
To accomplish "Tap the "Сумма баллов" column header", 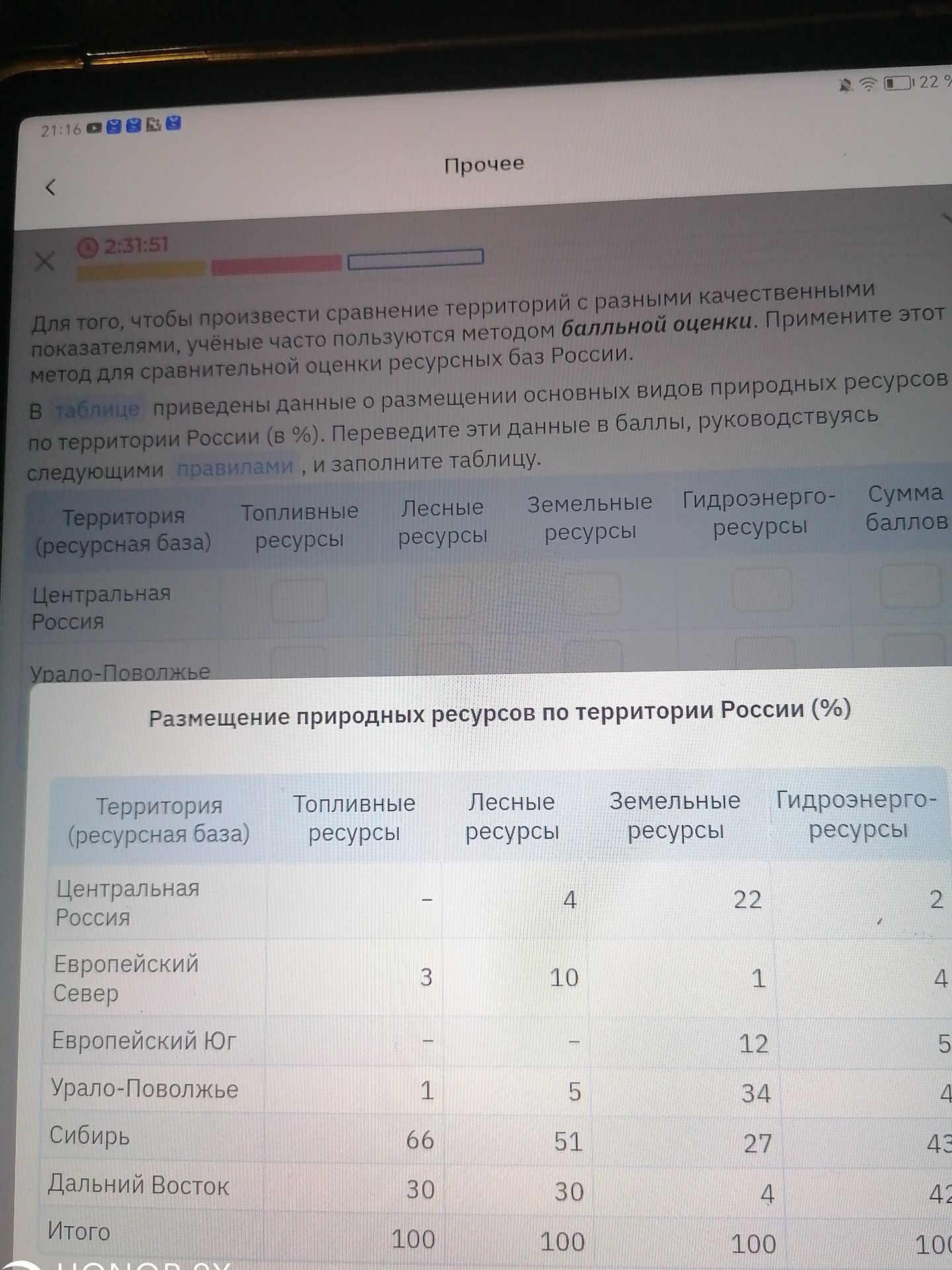I will (x=906, y=508).
